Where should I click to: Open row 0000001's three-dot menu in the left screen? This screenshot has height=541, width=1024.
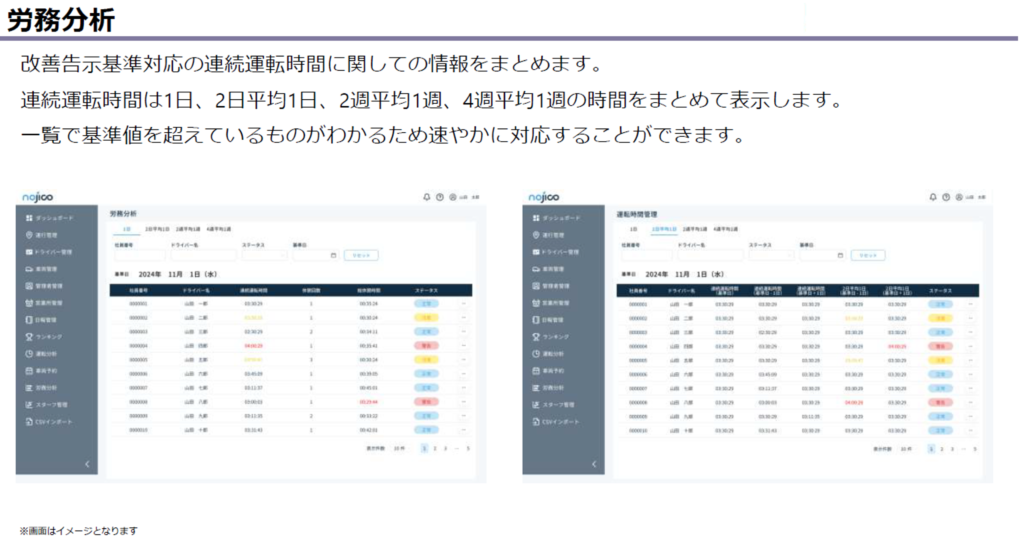point(463,303)
